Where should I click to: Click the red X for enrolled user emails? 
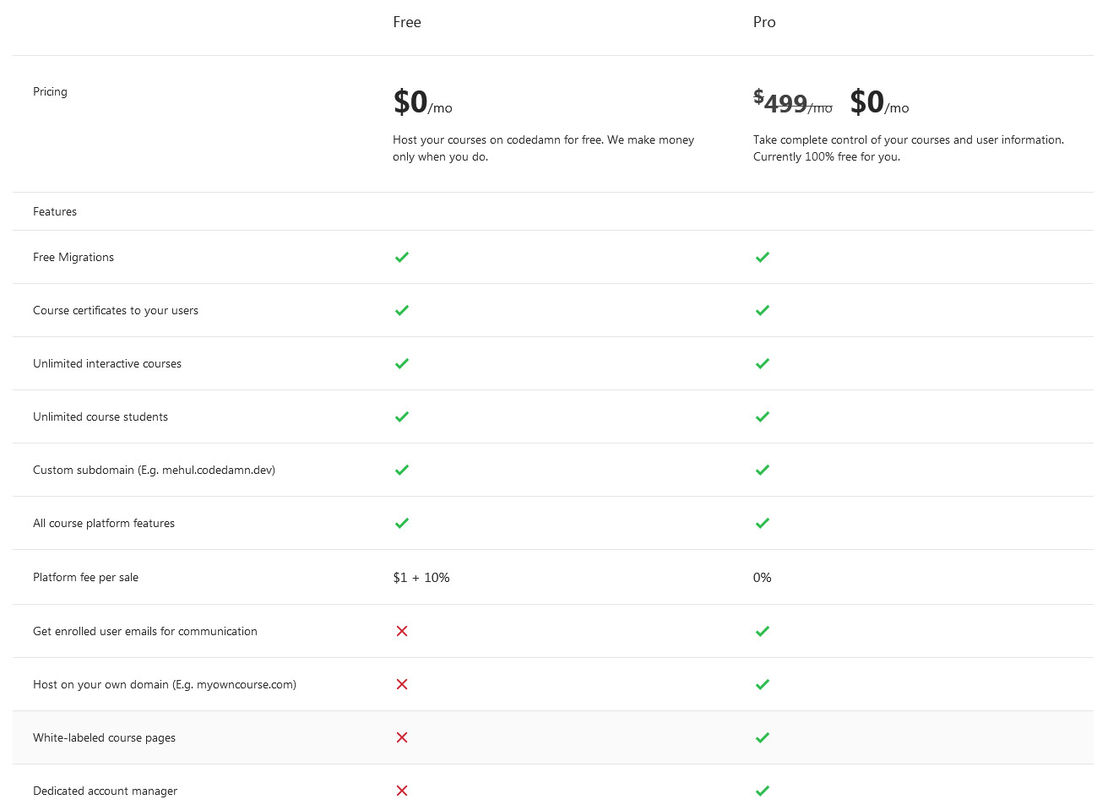(x=401, y=631)
